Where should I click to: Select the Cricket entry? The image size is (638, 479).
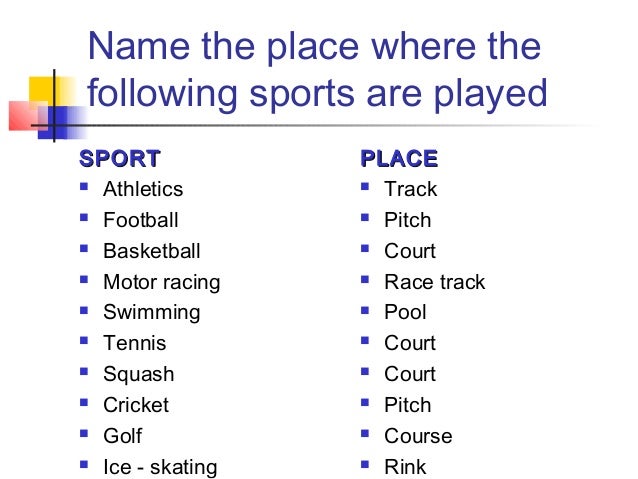click(x=136, y=405)
